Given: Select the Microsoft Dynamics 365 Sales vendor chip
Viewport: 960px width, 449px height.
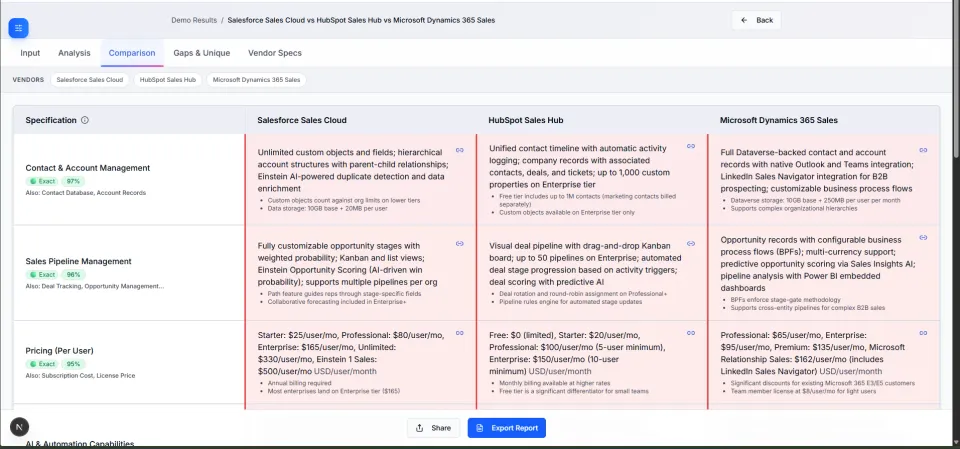Looking at the screenshot, I should 257,80.
